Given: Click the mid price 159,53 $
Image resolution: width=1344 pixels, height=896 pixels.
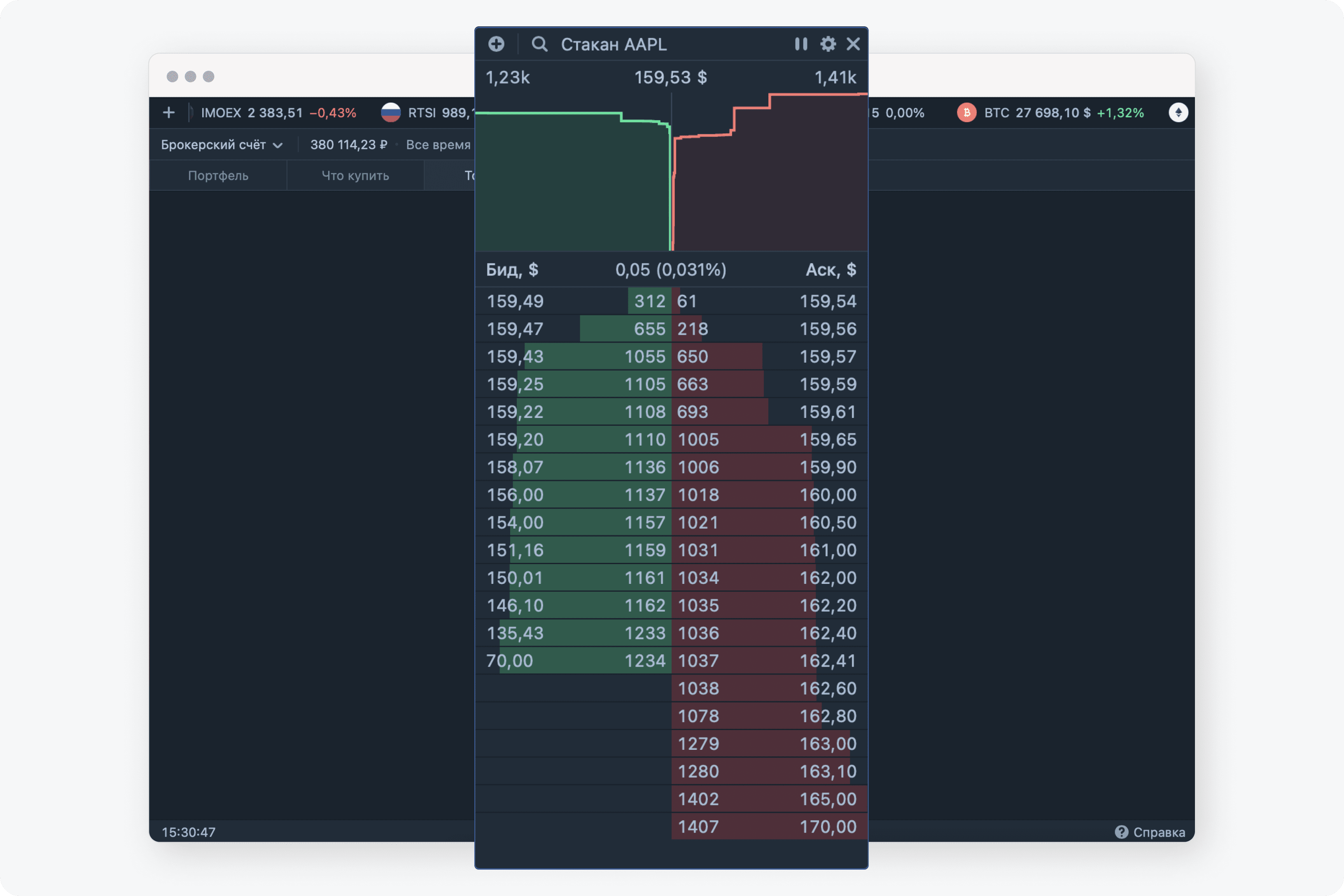Looking at the screenshot, I should [x=671, y=77].
